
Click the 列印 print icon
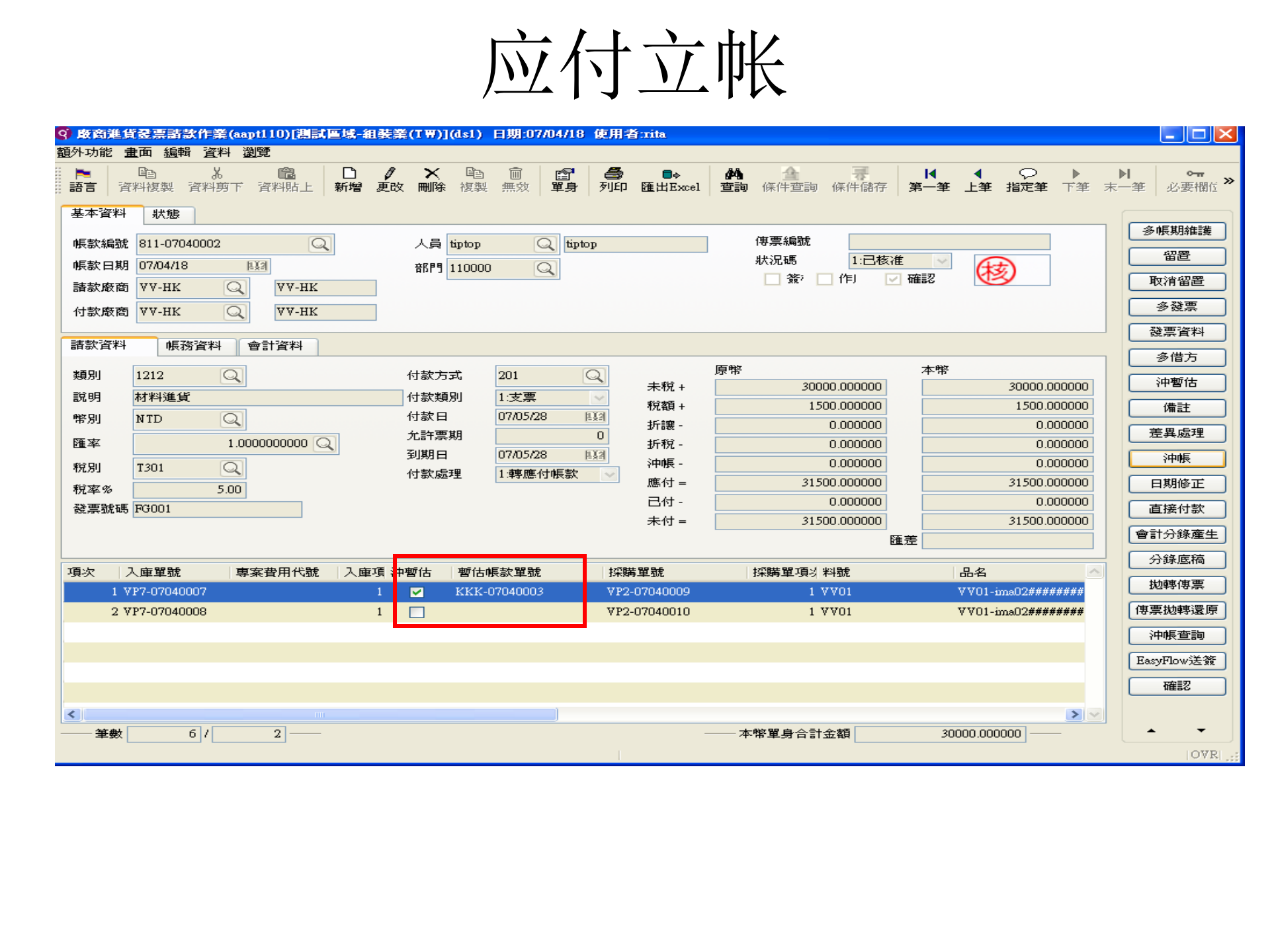click(613, 180)
